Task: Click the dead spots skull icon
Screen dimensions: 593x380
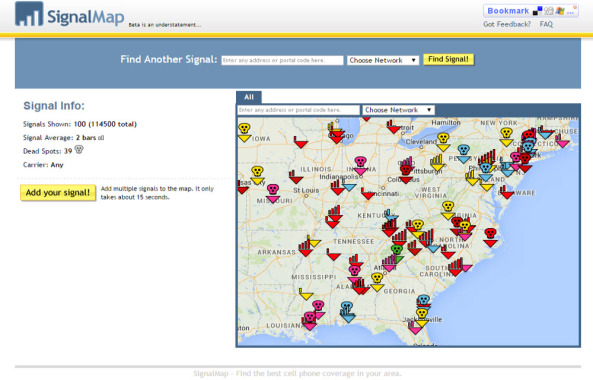Action: click(79, 150)
